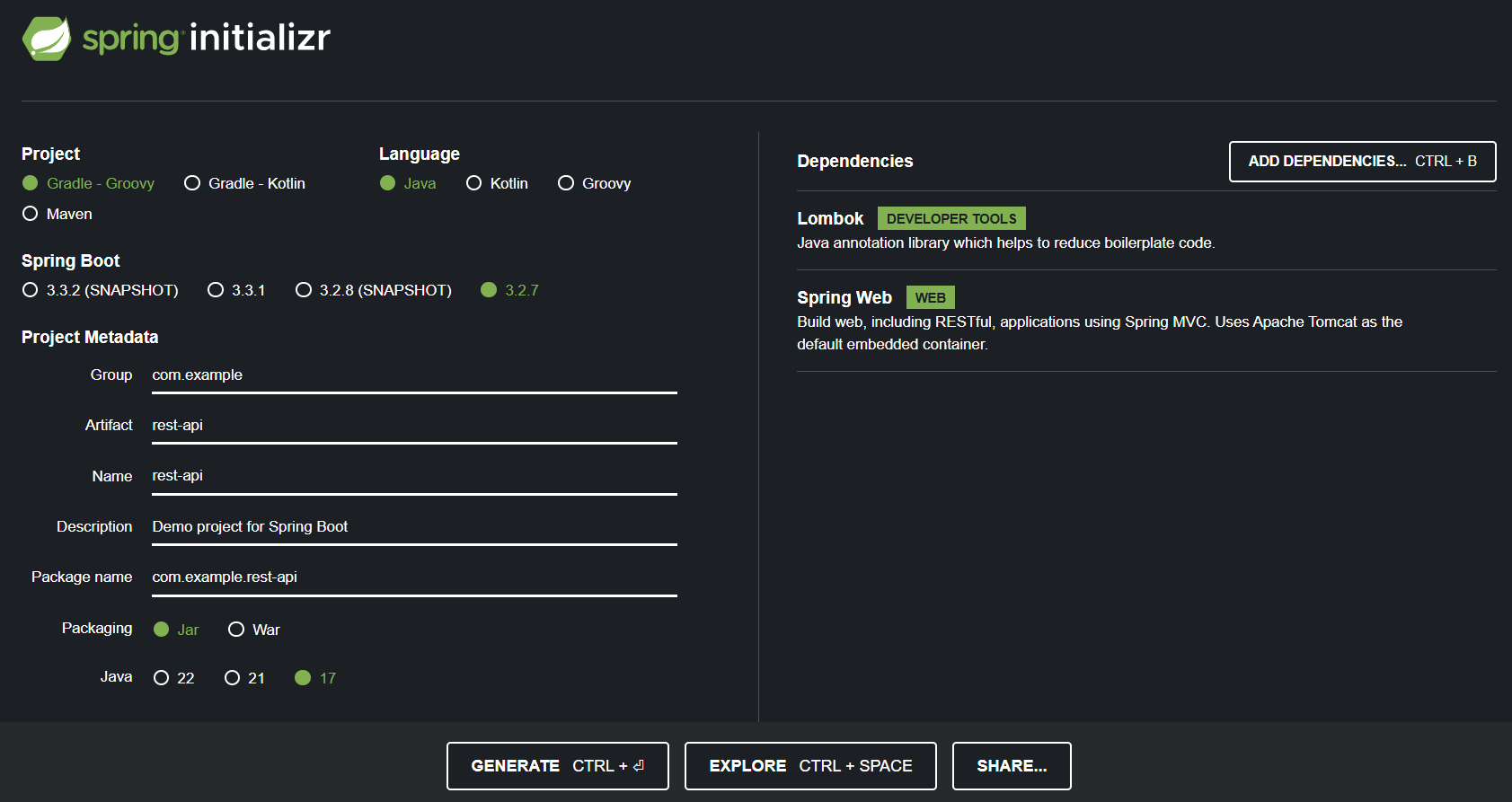Edit the Package name field
The image size is (1512, 802).
[414, 577]
